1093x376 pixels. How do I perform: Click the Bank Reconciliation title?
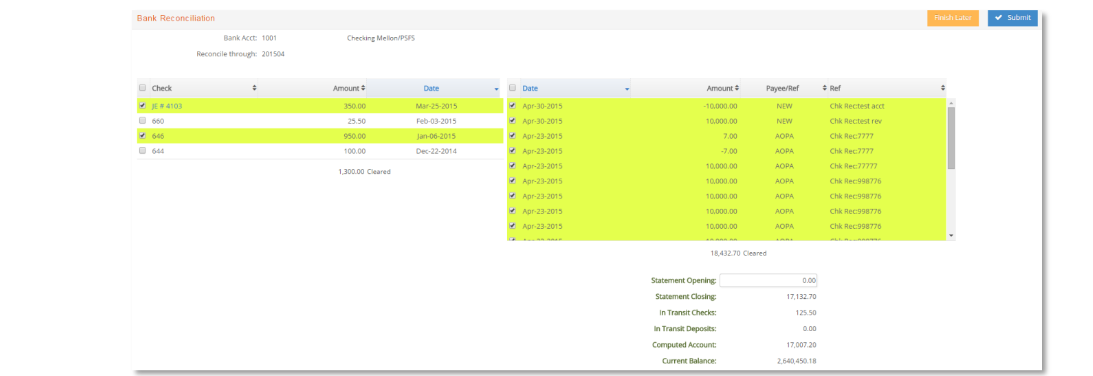(x=176, y=18)
